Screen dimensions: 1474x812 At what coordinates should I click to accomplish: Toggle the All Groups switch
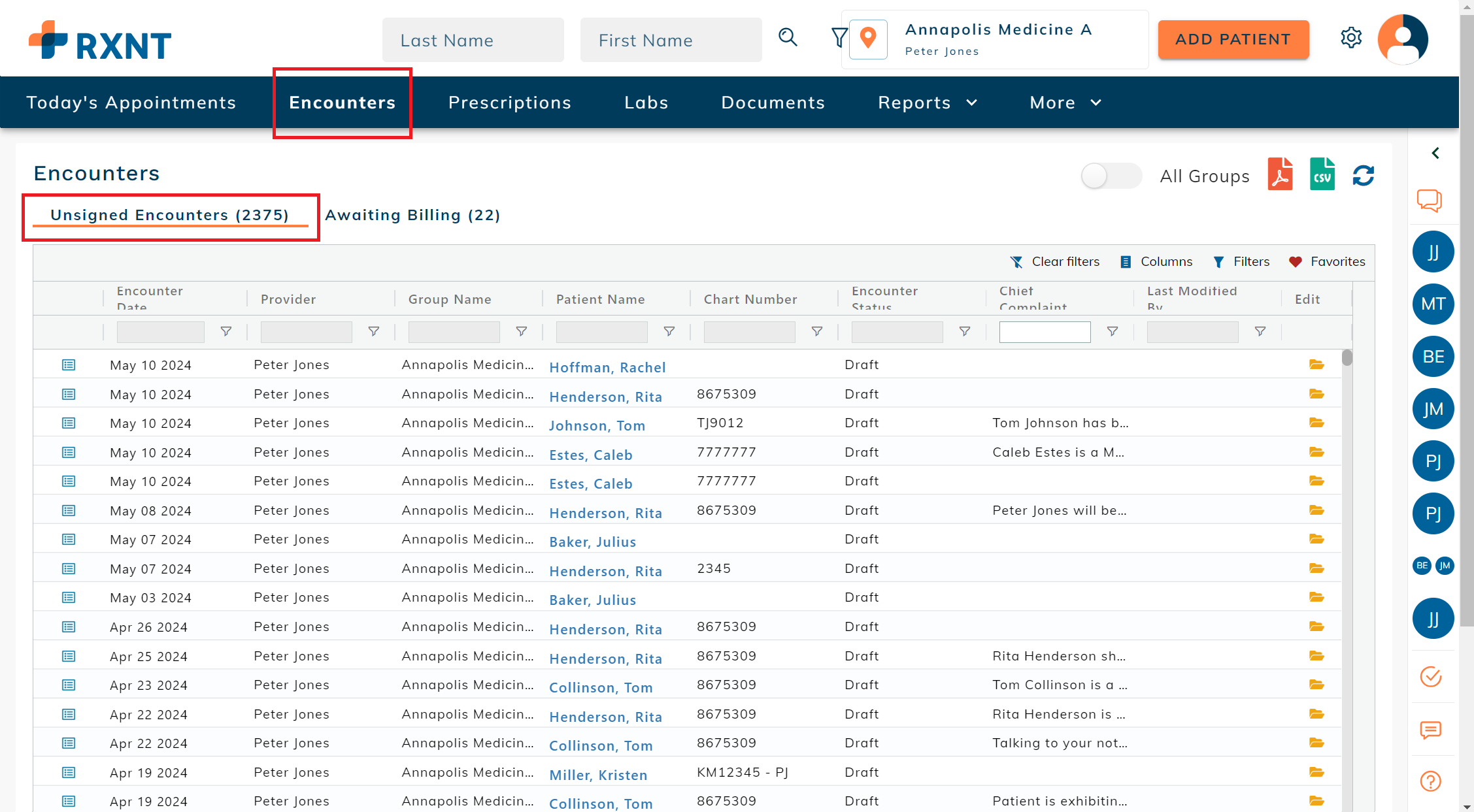1110,176
